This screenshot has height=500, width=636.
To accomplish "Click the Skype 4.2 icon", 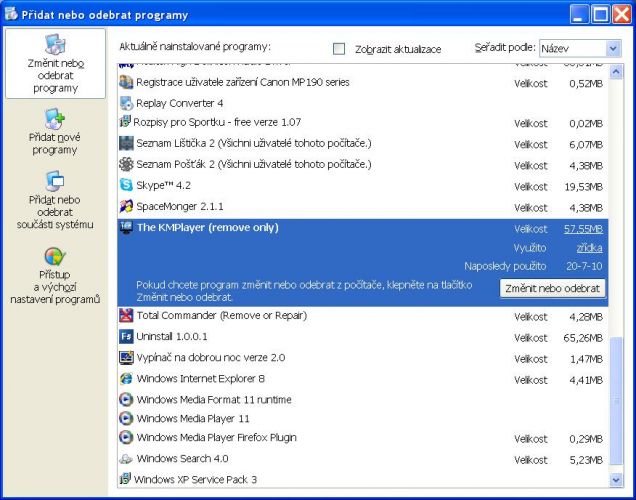I will tap(126, 185).
